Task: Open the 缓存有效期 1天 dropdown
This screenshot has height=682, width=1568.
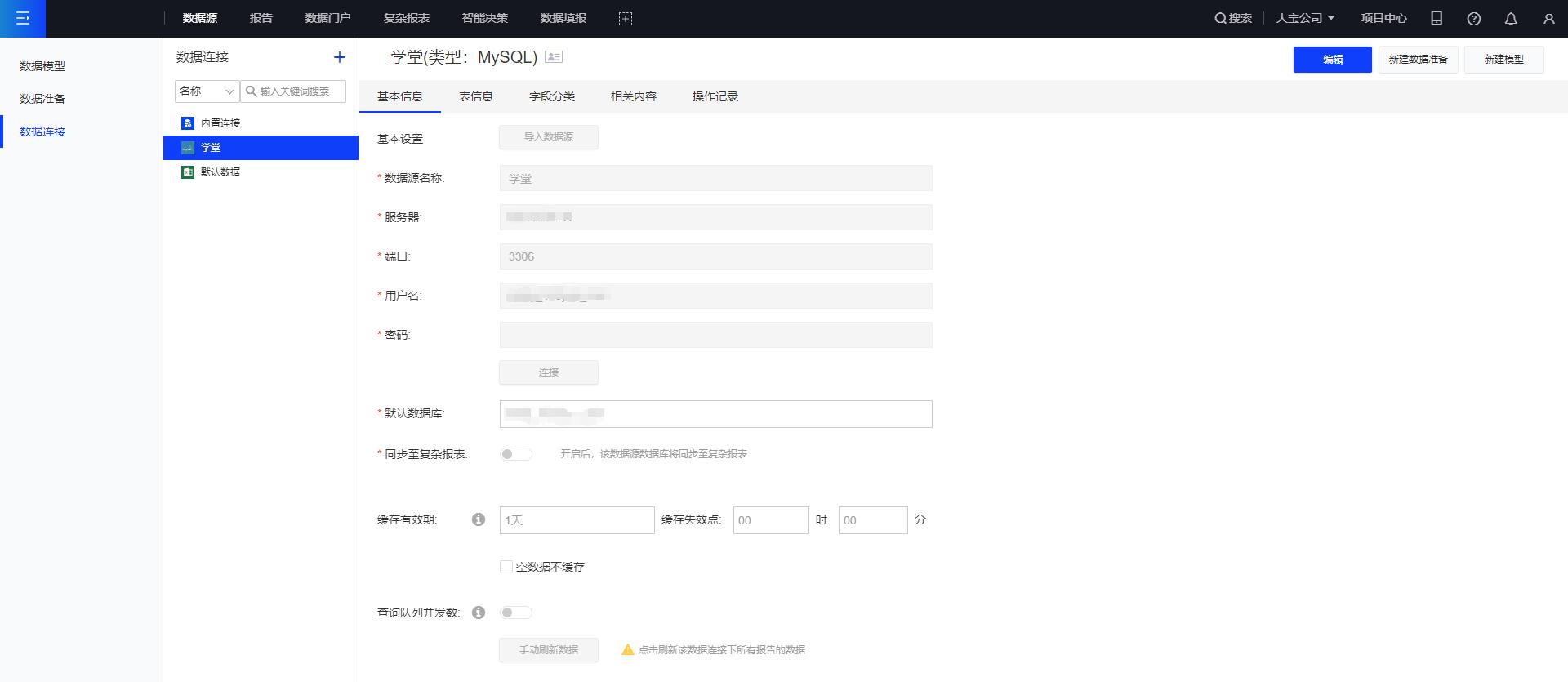Action: (x=577, y=520)
